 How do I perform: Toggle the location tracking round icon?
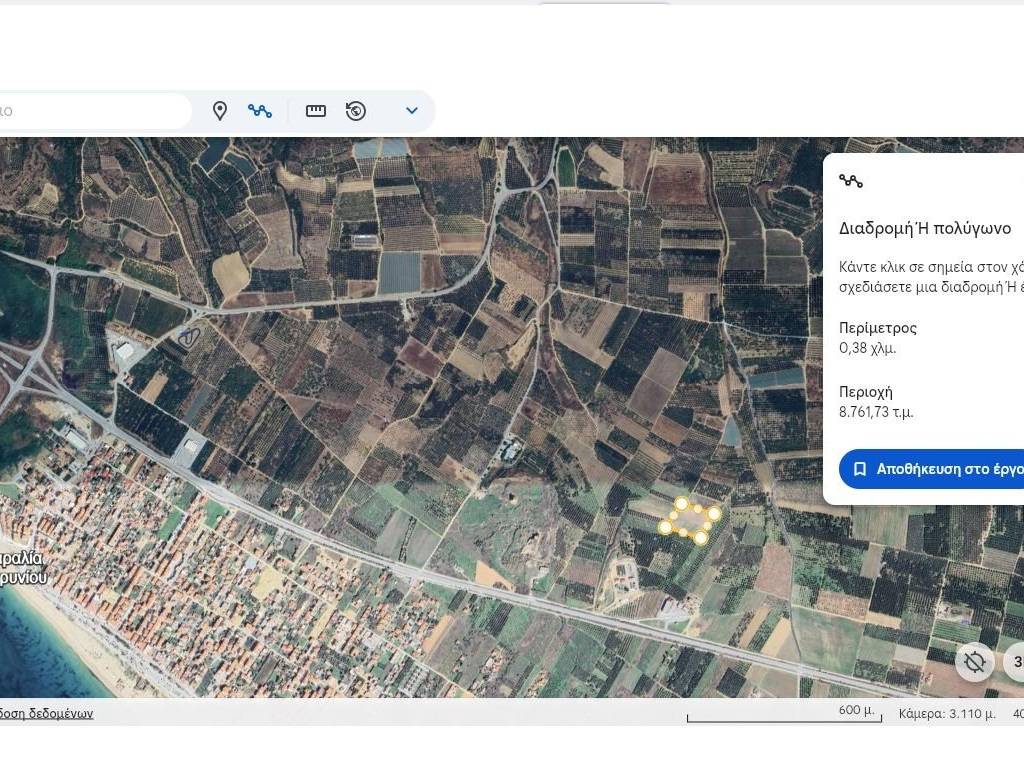(x=975, y=661)
